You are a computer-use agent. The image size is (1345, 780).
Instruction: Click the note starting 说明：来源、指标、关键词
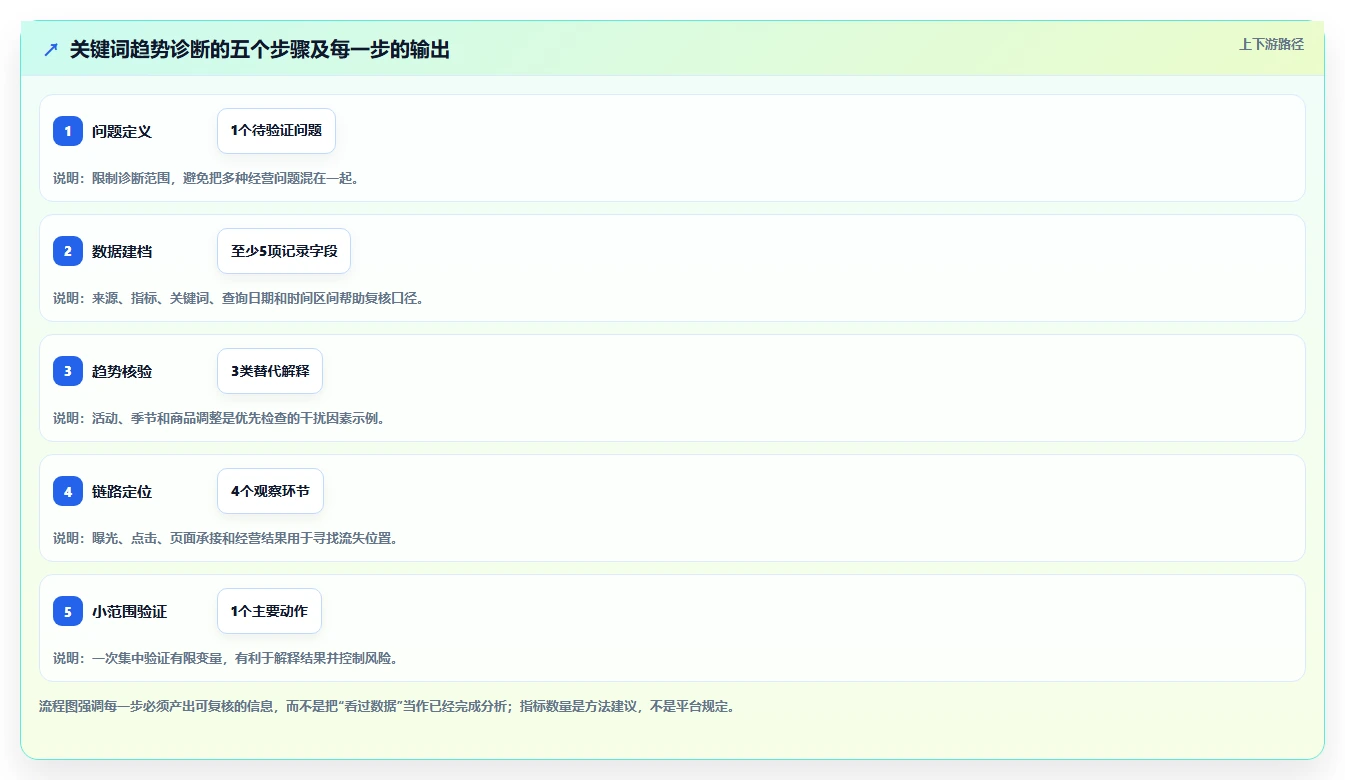click(x=238, y=298)
